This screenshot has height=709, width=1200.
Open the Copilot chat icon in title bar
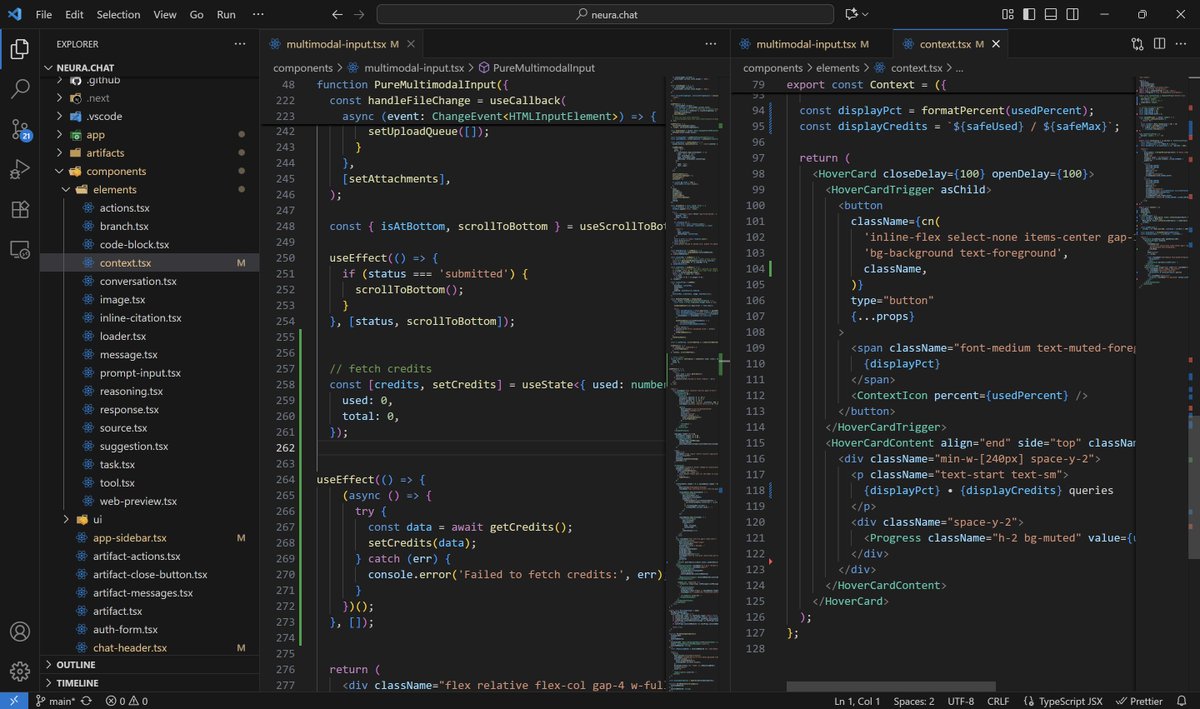852,15
